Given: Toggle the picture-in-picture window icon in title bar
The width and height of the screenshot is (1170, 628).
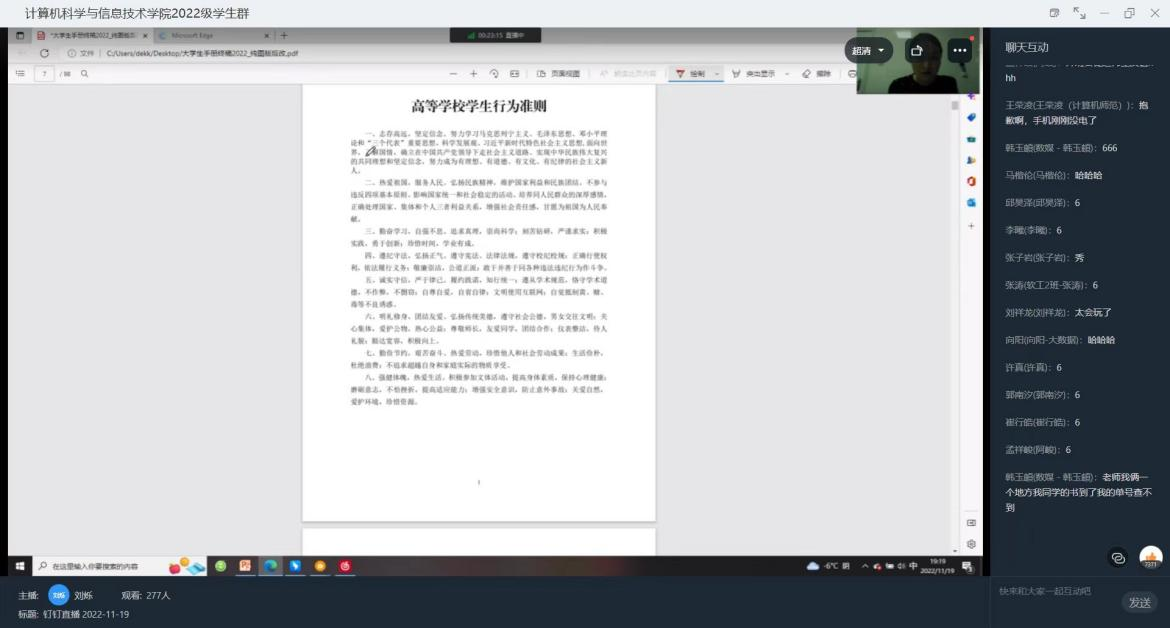Looking at the screenshot, I should pyautogui.click(x=1054, y=13).
